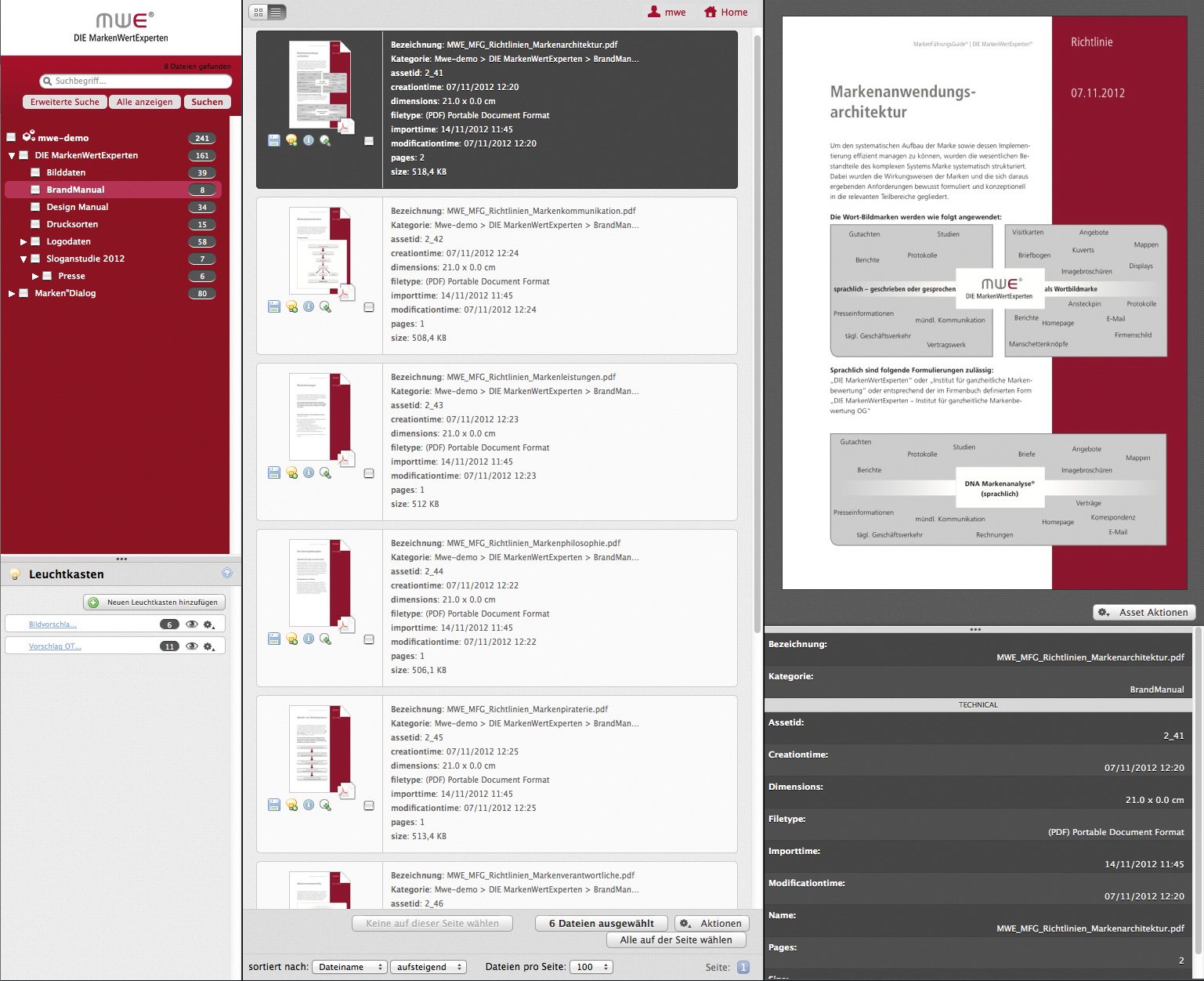The width and height of the screenshot is (1204, 981).
Task: Open the mwe user profile
Action: [667, 12]
